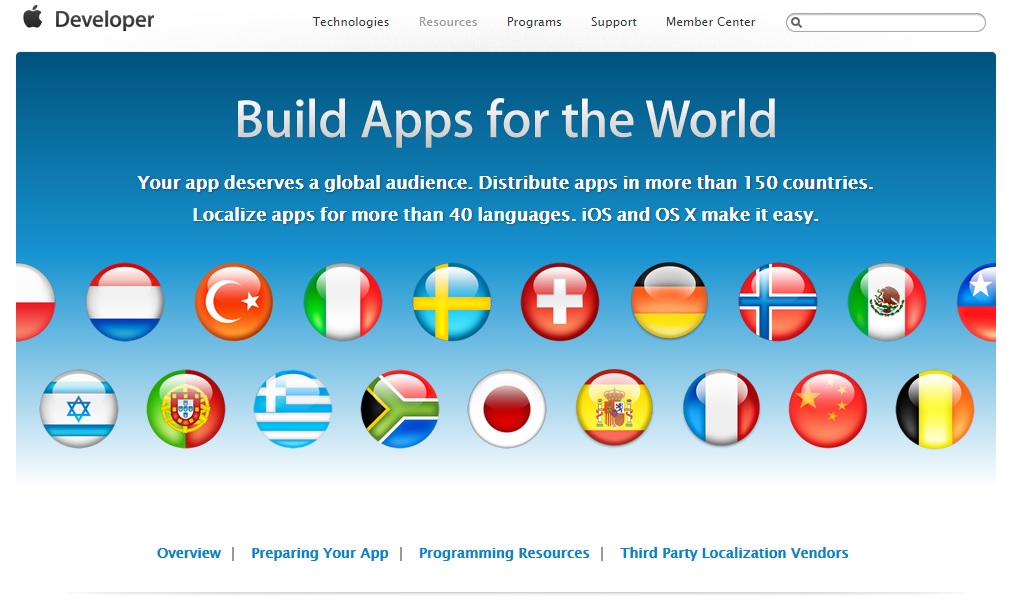Image resolution: width=1014 pixels, height=611 pixels.
Task: Click the Germany flag icon
Action: pyautogui.click(x=669, y=302)
